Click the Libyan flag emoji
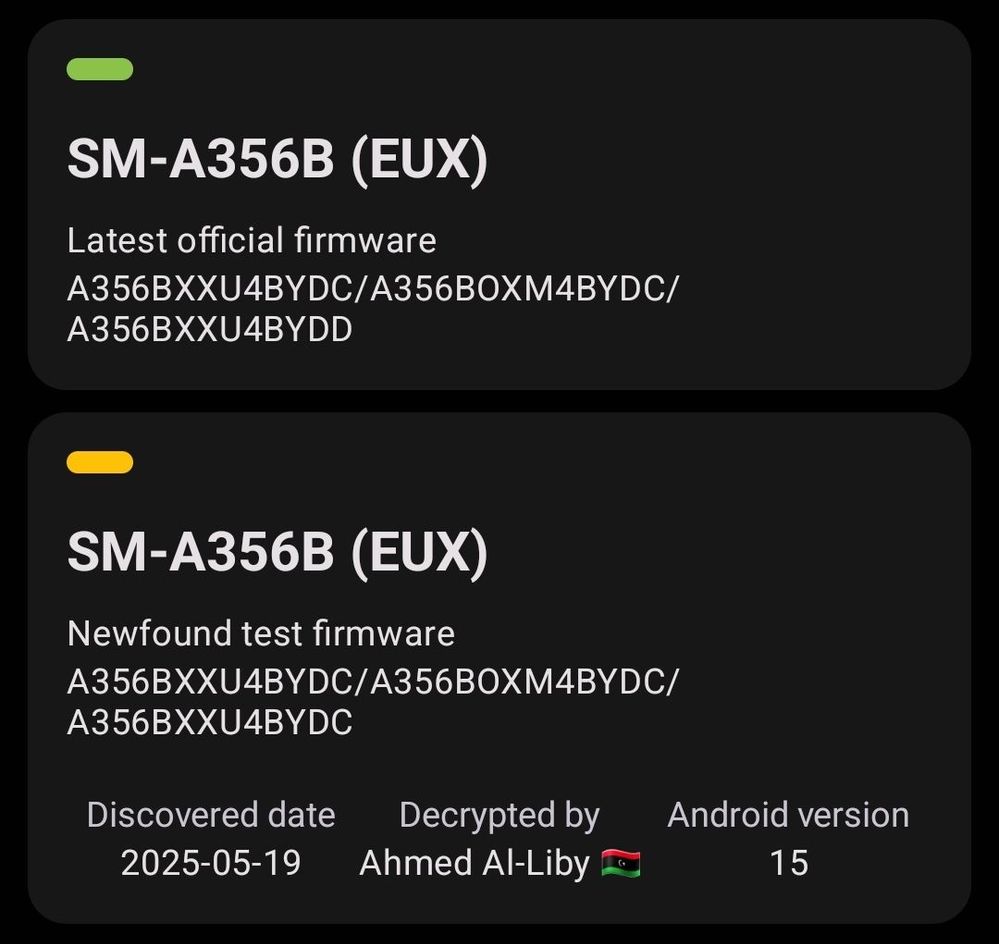This screenshot has width=999, height=944. pos(621,864)
